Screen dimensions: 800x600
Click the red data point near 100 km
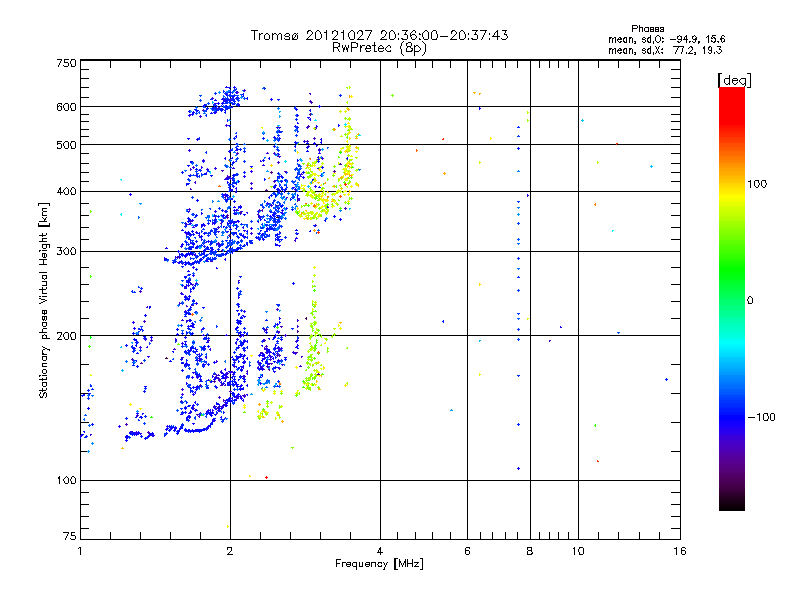pos(266,478)
